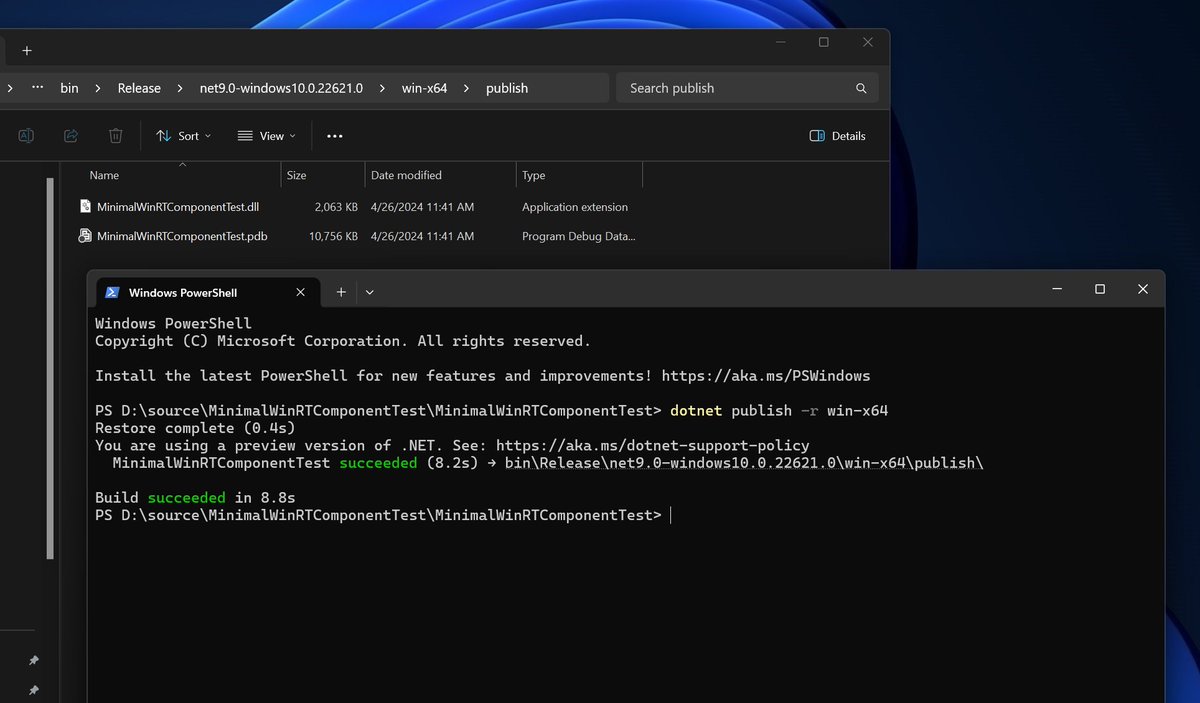Close the Windows PowerShell tab
Viewport: 1200px width, 703px height.
[301, 292]
